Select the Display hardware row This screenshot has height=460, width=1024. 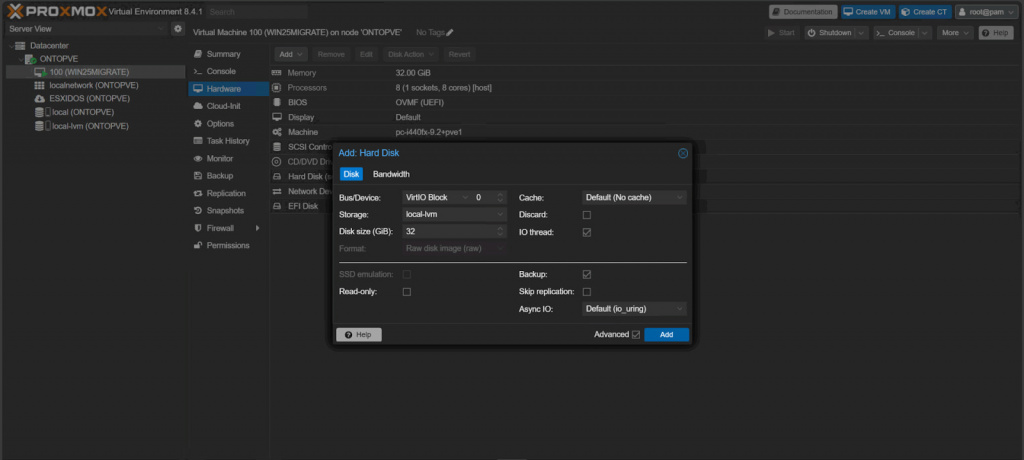(647, 118)
